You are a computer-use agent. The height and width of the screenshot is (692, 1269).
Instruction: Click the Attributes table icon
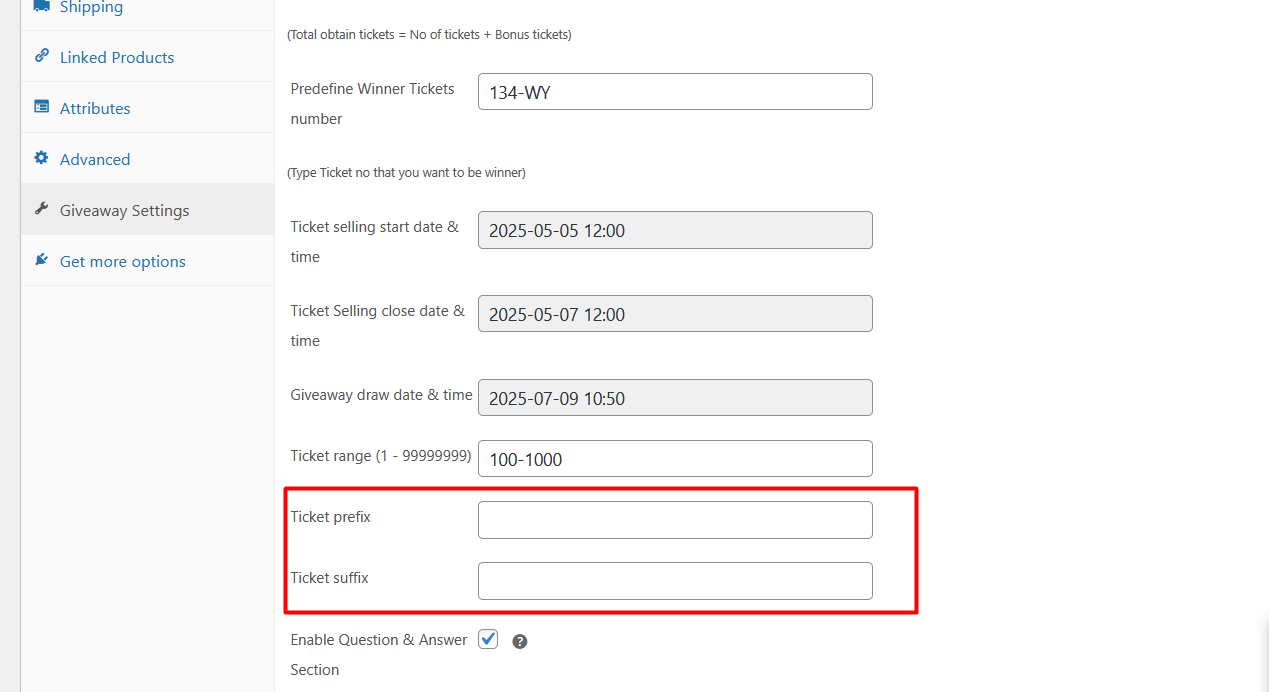click(41, 107)
